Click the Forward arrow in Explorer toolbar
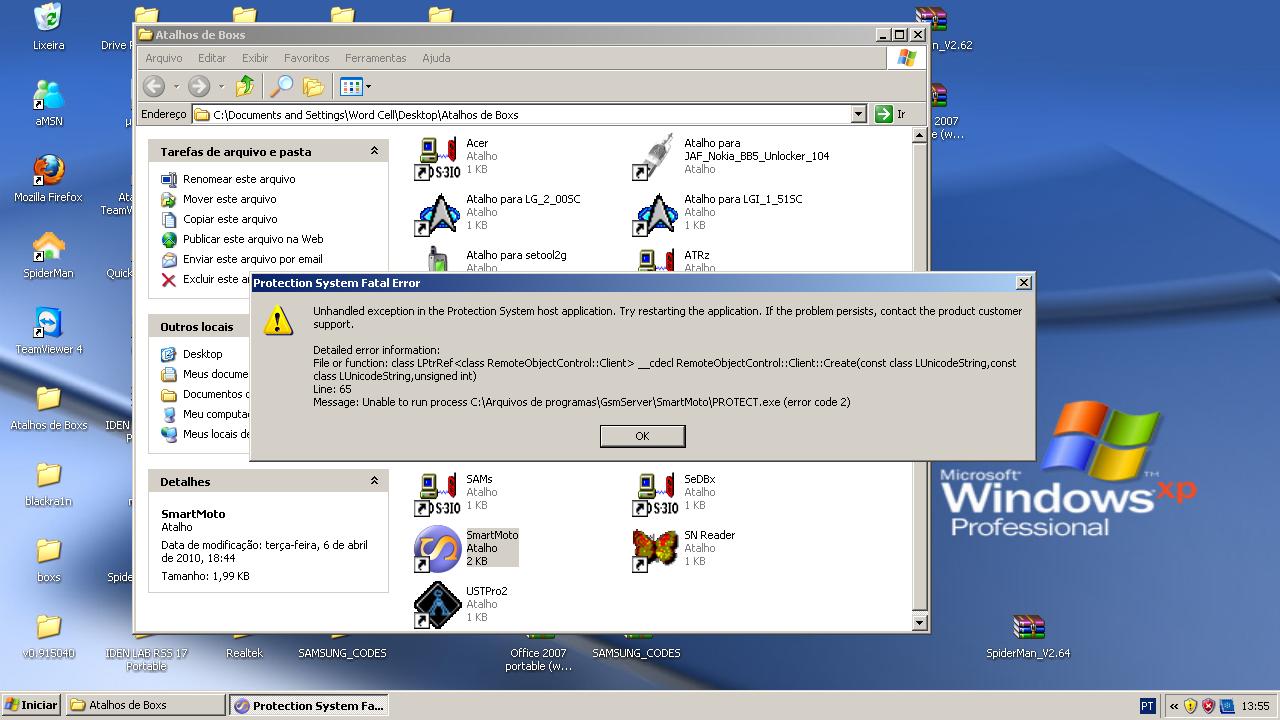Viewport: 1280px width, 720px height. [199, 86]
